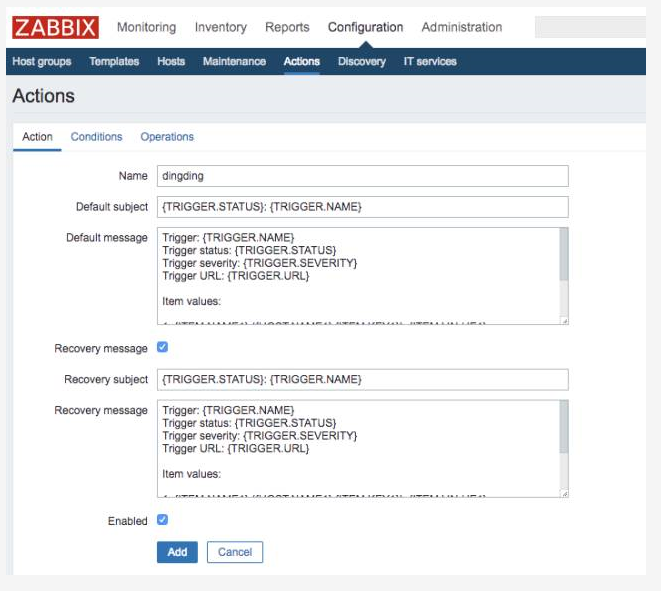Click Default message textarea scrollbar

(564, 255)
